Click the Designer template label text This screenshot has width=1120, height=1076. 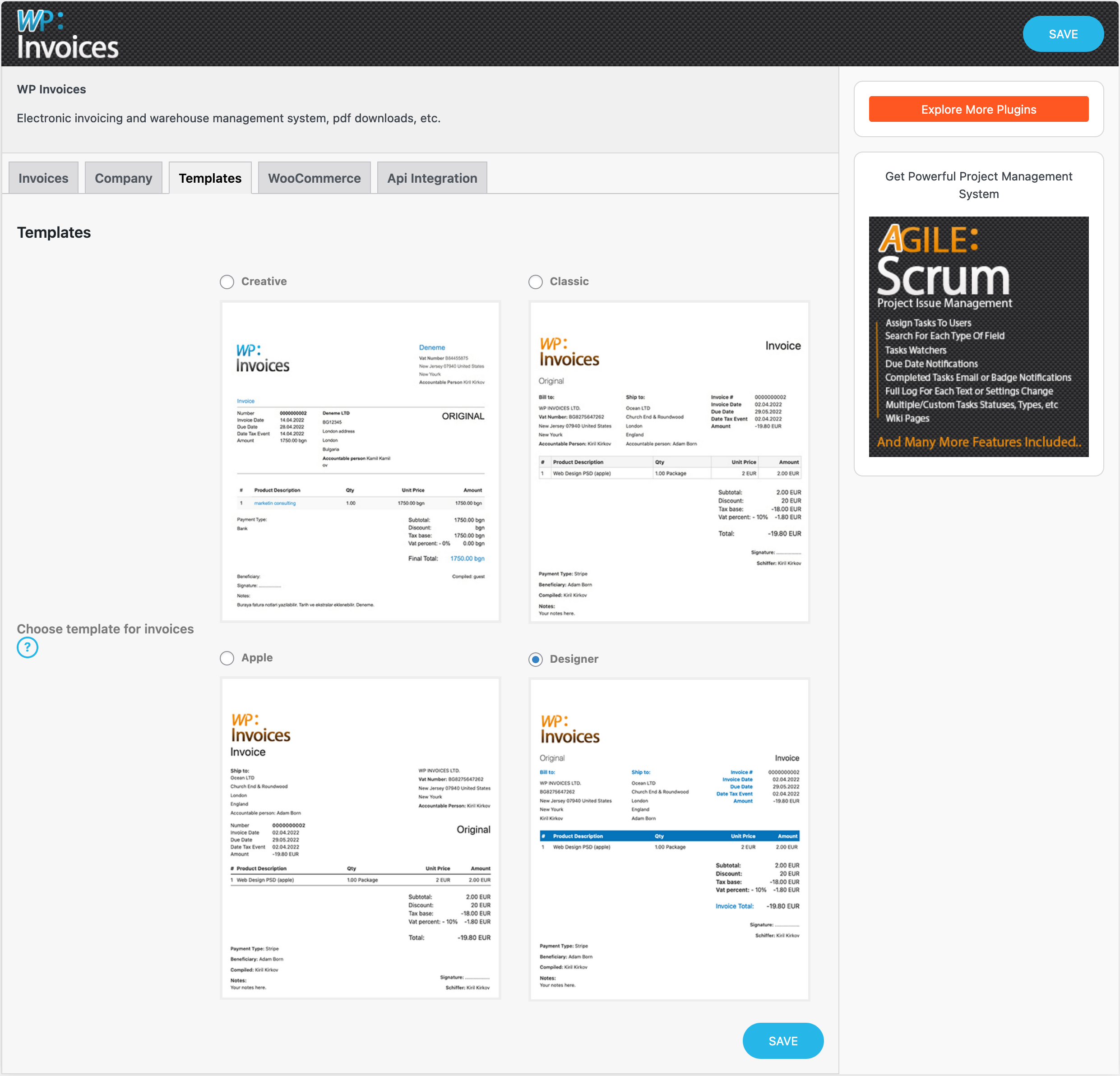click(574, 659)
